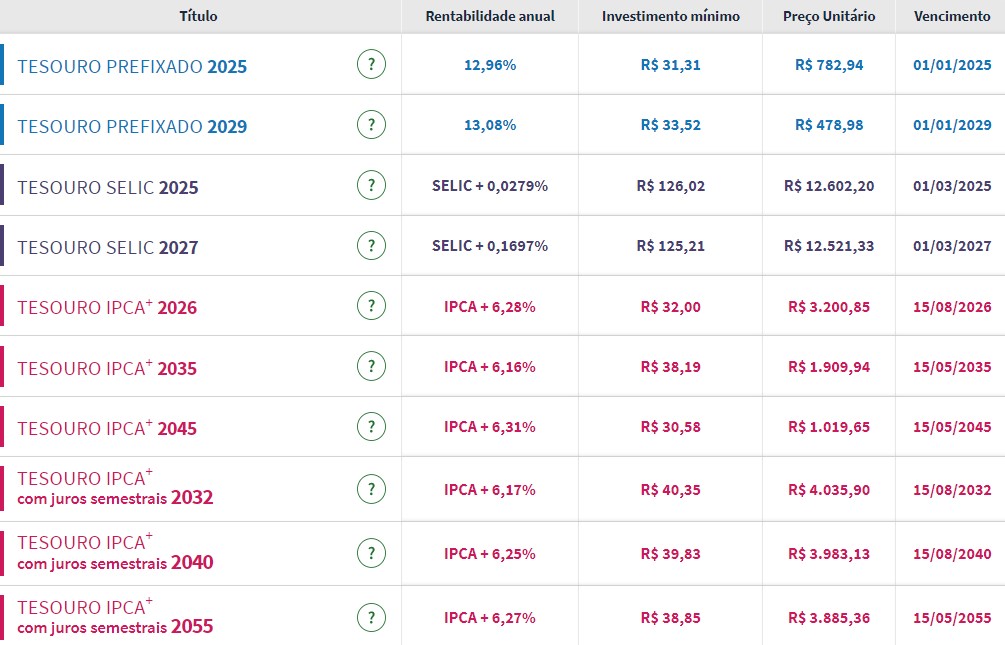The height and width of the screenshot is (645, 1005).
Task: Click the R$ 3.885,36 unit price
Action: pos(829,618)
